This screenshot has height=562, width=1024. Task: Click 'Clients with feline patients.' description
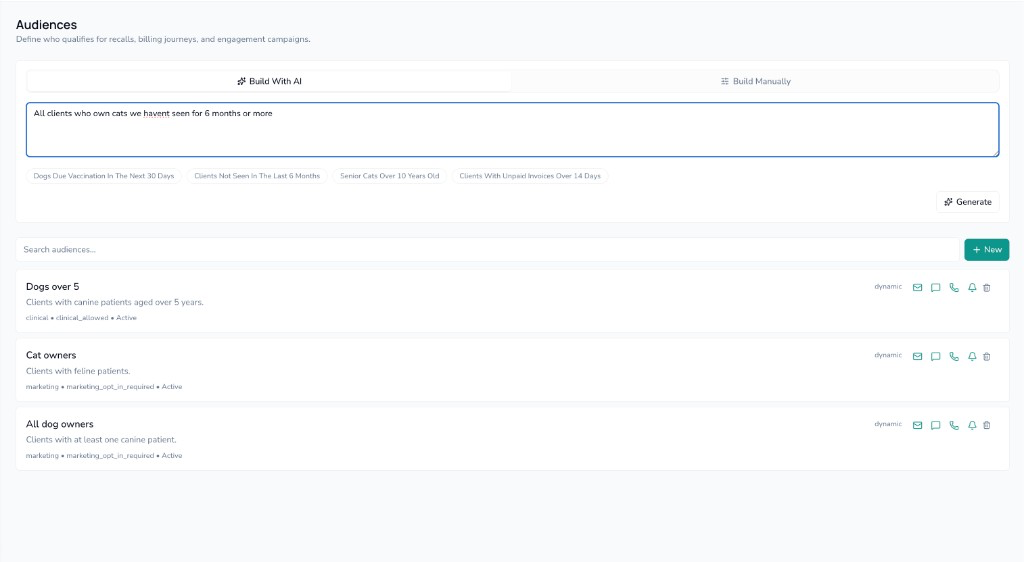coord(78,371)
